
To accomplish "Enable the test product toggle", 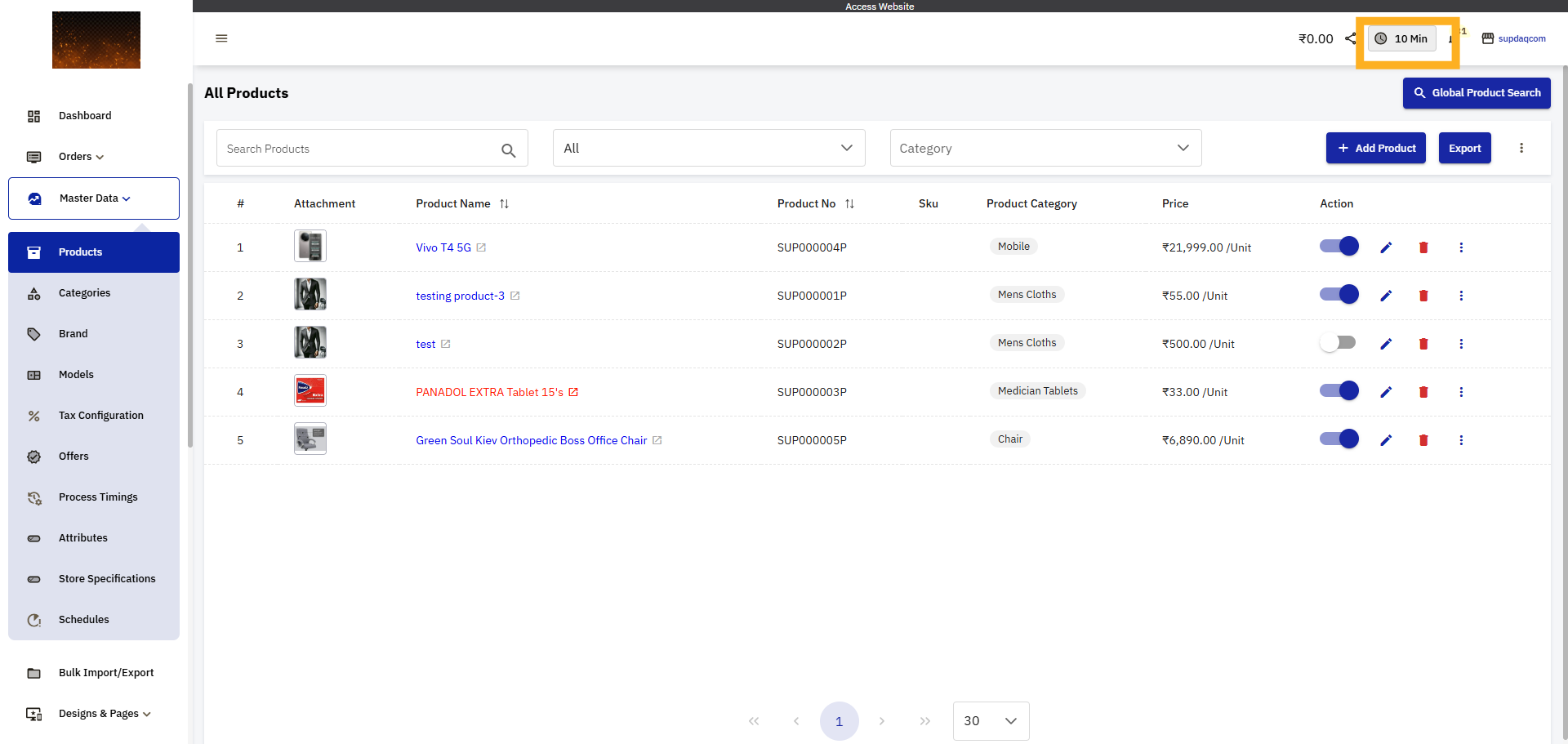I will 1339,343.
